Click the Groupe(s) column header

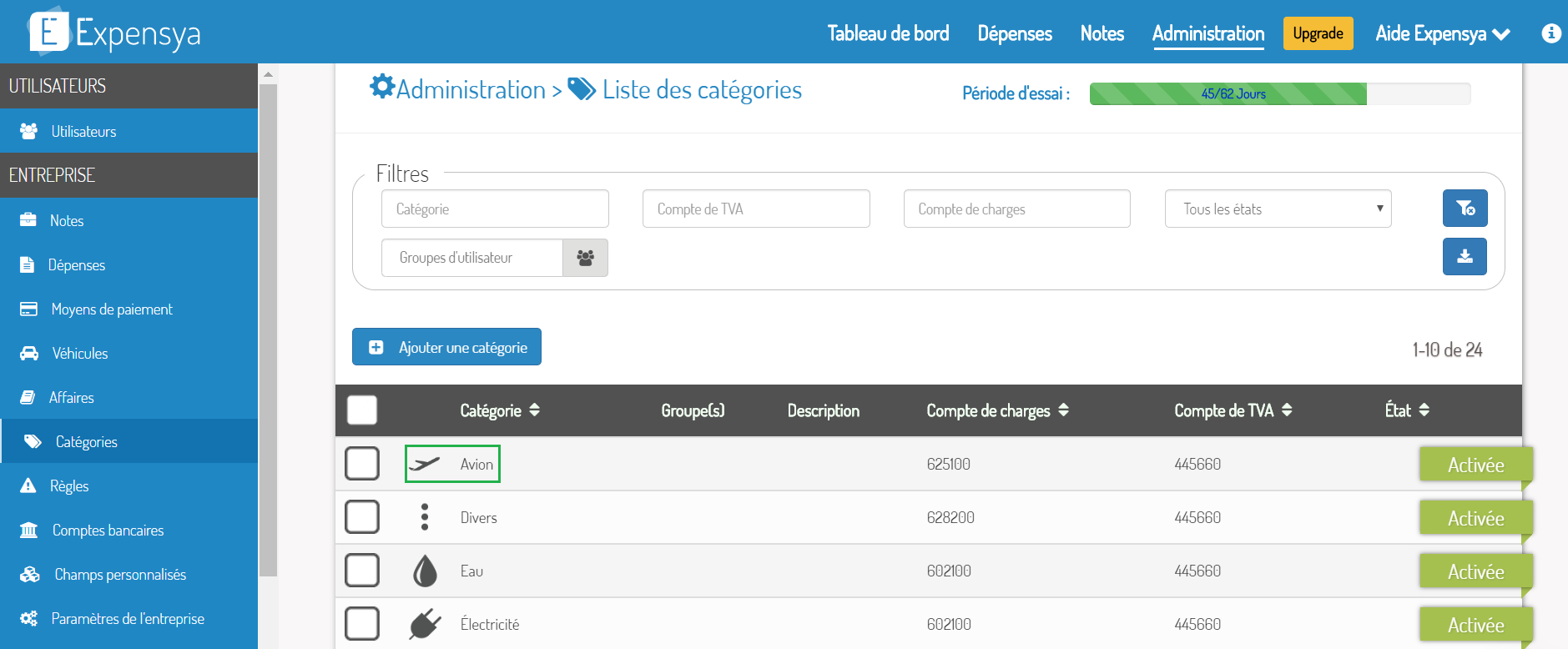point(693,410)
